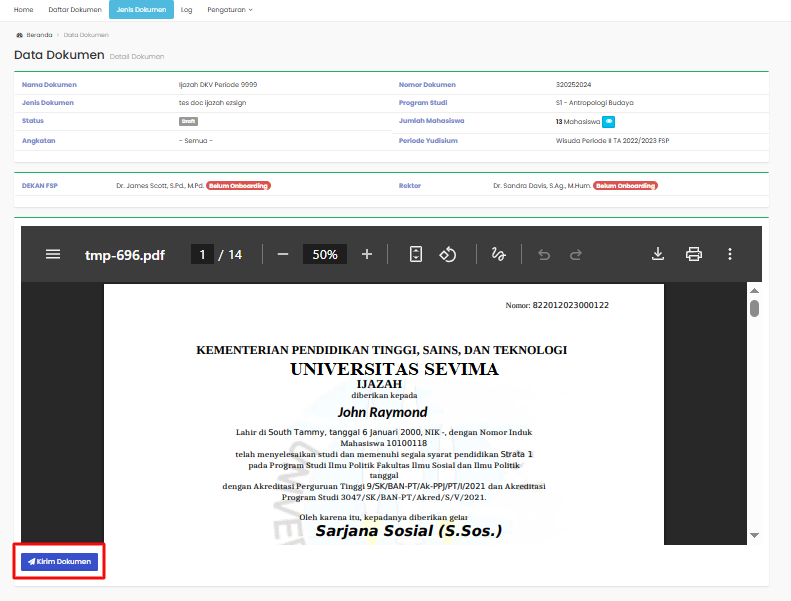
Task: Rotate the PDF counterclockwise
Action: coord(448,255)
